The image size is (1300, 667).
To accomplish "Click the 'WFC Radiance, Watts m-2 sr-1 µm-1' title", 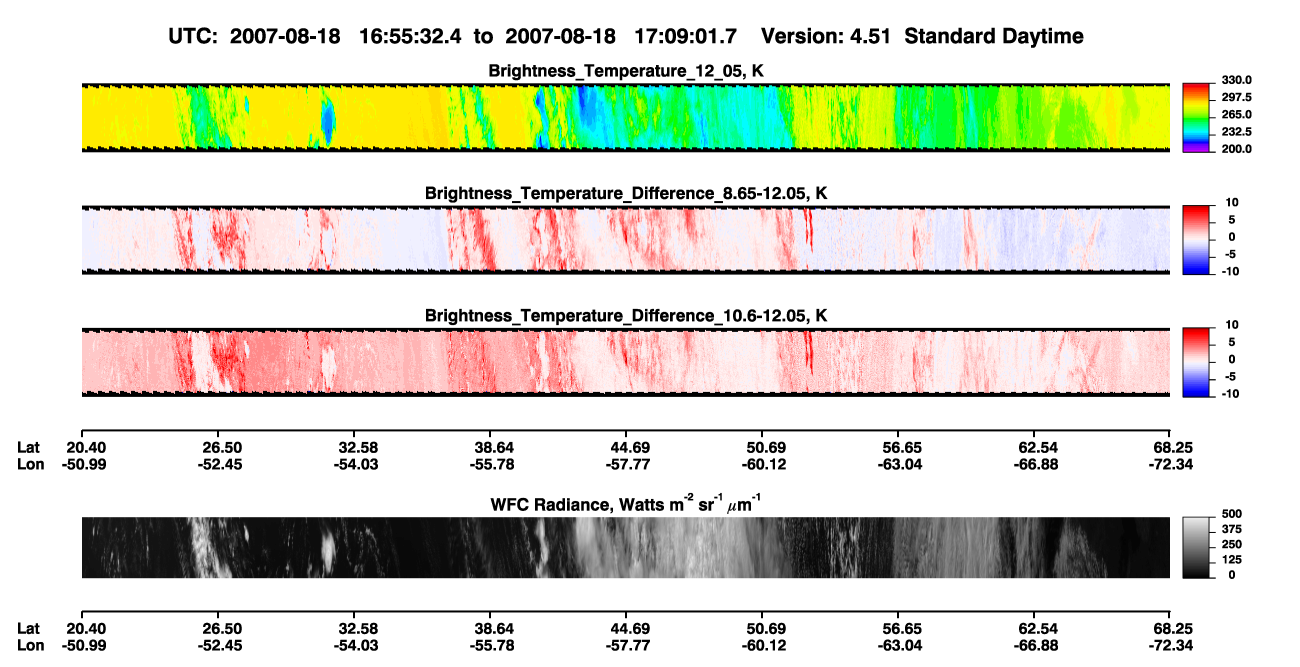I will [626, 503].
